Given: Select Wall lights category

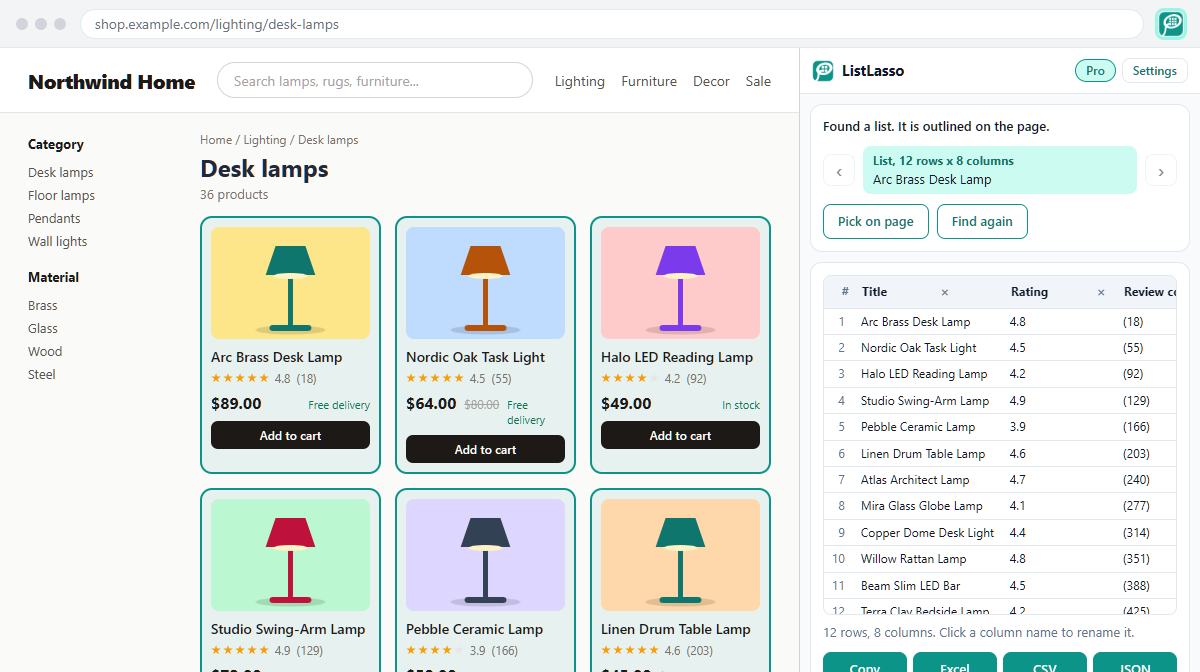Looking at the screenshot, I should tap(58, 241).
